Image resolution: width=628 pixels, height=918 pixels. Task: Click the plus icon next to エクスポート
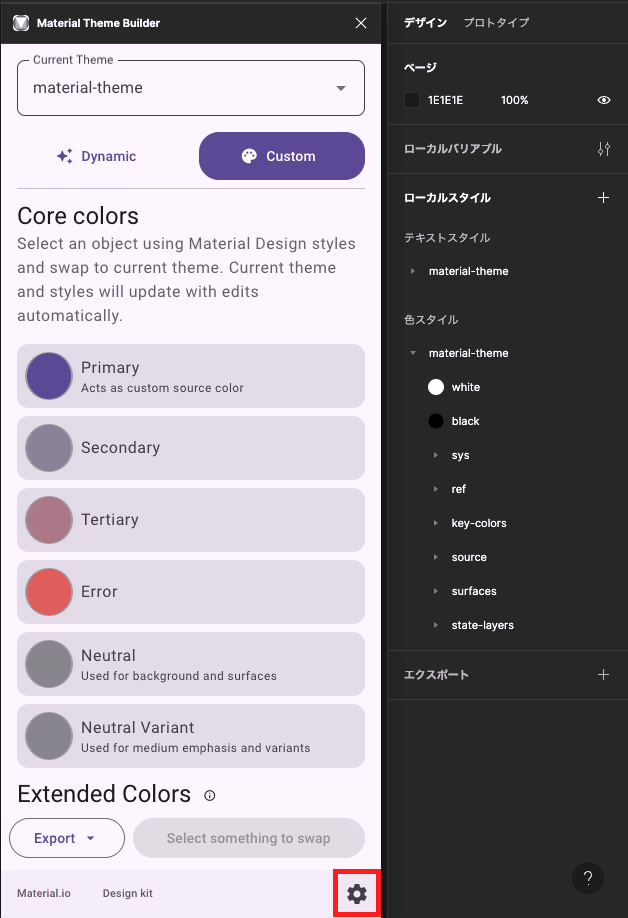[x=603, y=675]
